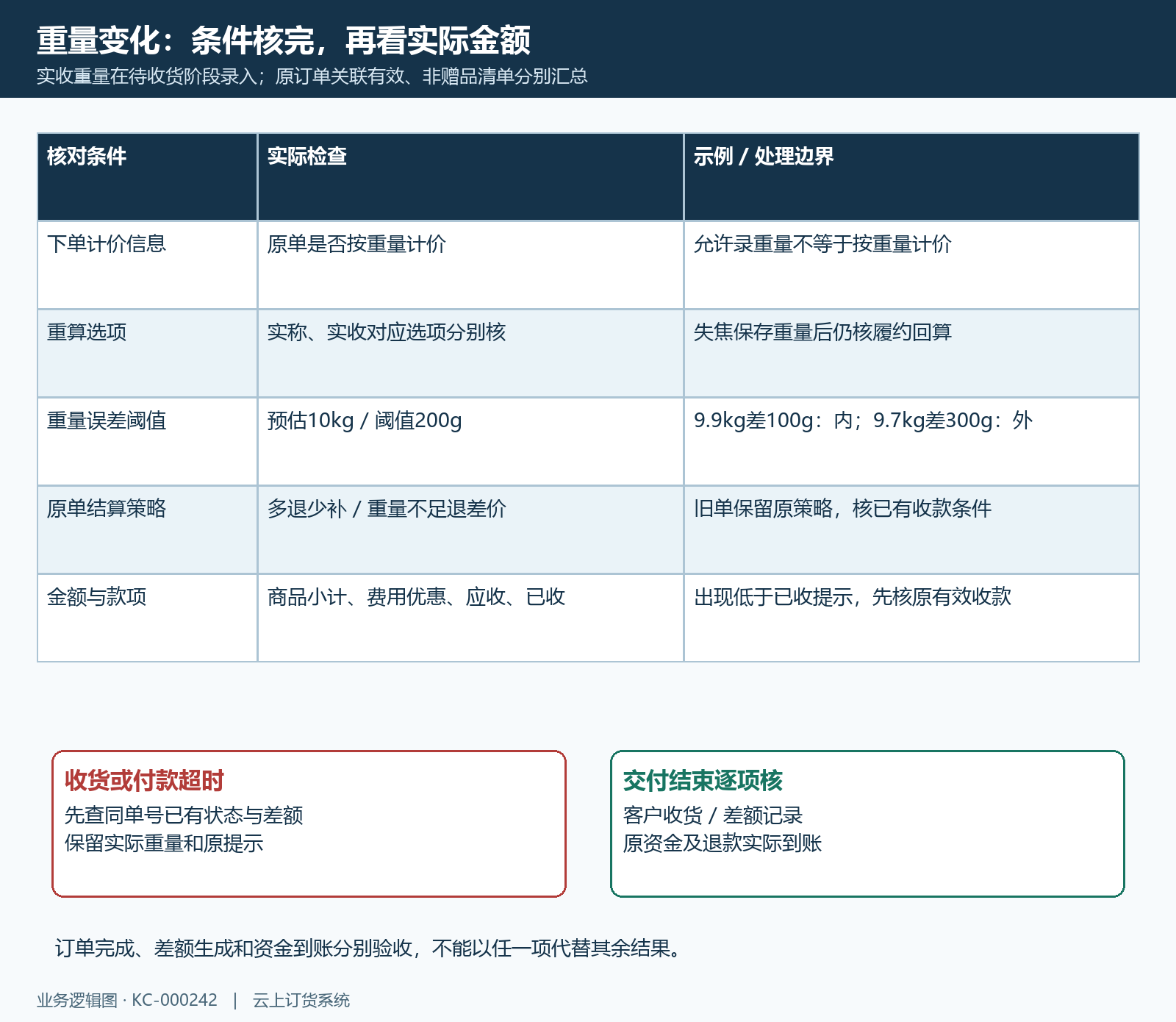This screenshot has height=1022, width=1176.
Task: Click the 实际检查 column header
Action: coord(470,176)
